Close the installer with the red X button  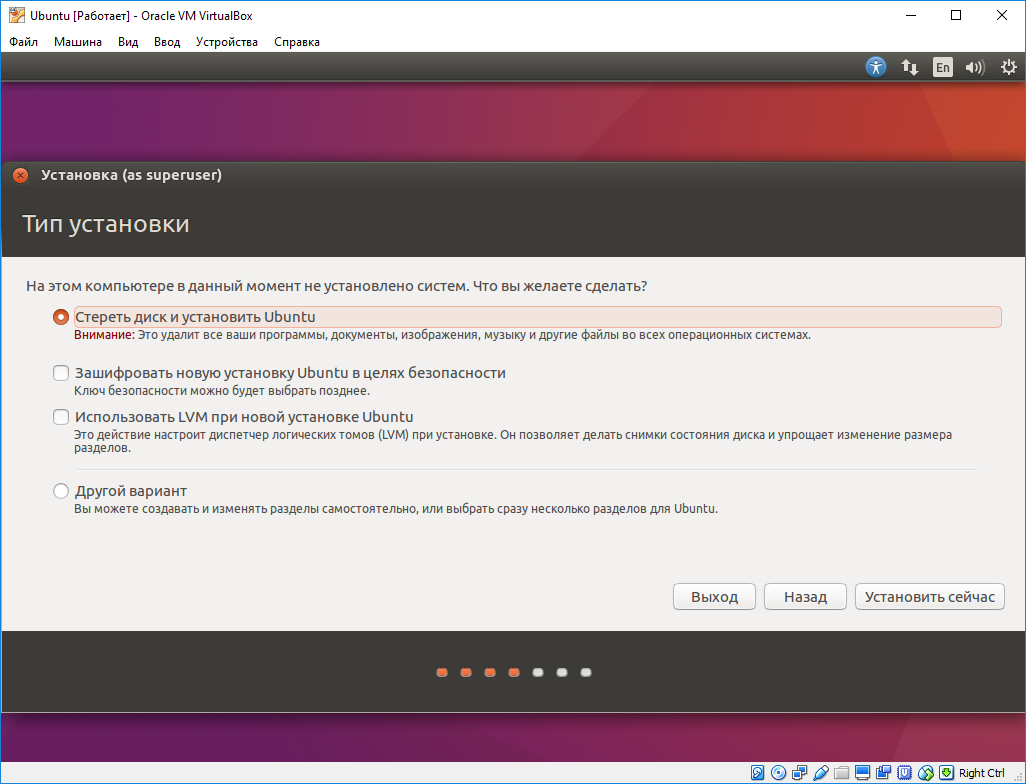[20, 175]
